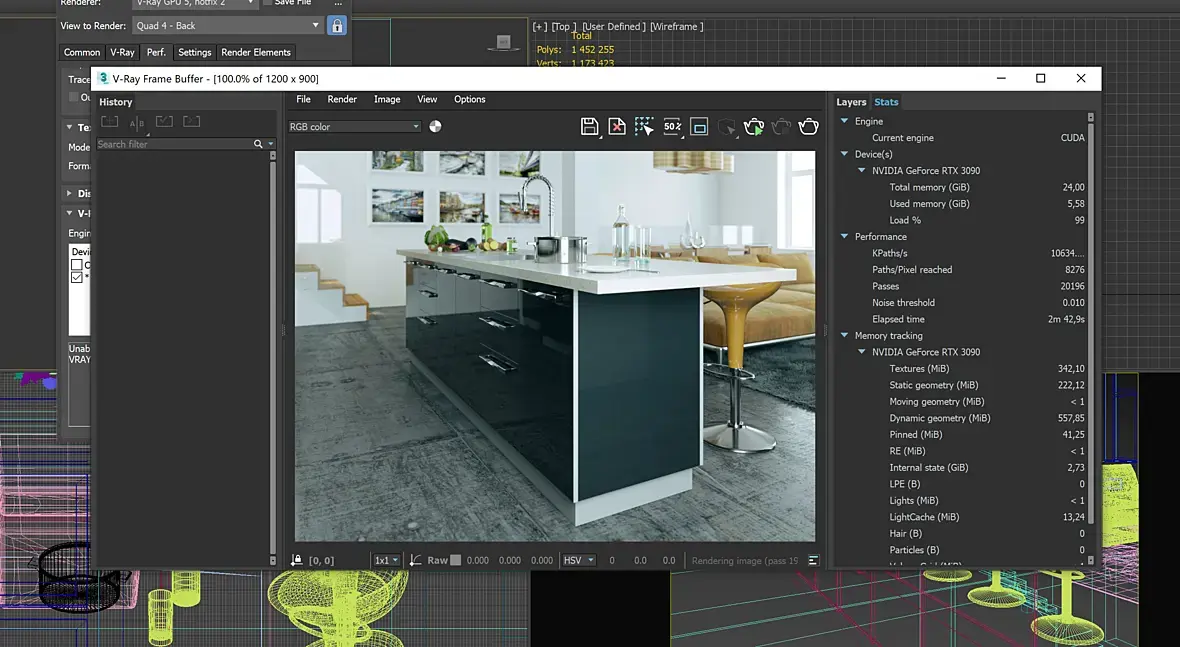Collapse the Memory tracking section
This screenshot has height=647, width=1180.
coord(844,336)
